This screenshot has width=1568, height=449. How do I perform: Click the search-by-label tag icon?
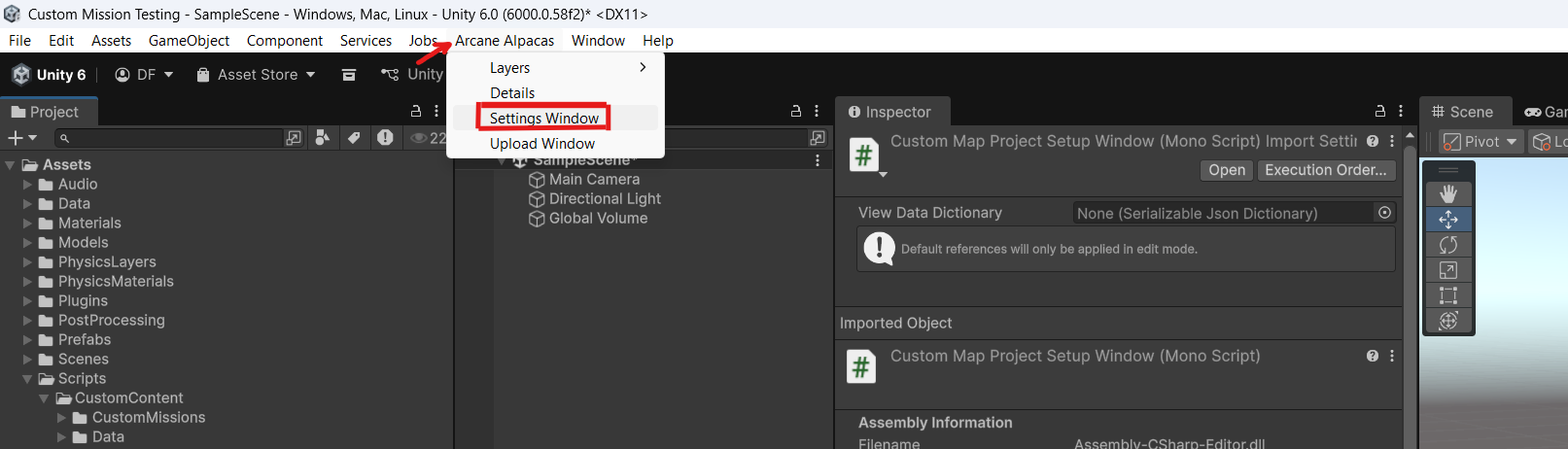coord(354,138)
